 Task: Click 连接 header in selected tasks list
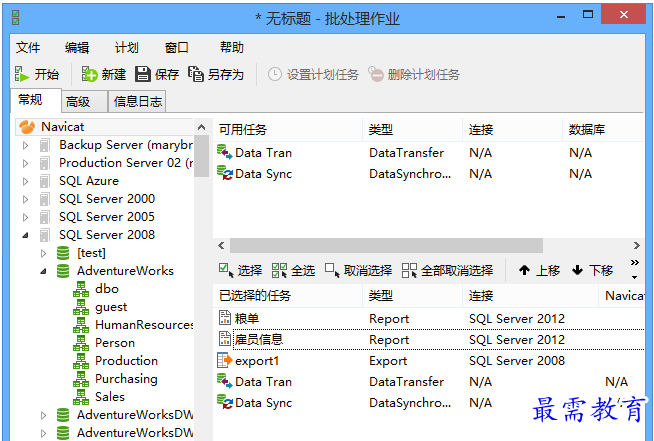(x=530, y=296)
